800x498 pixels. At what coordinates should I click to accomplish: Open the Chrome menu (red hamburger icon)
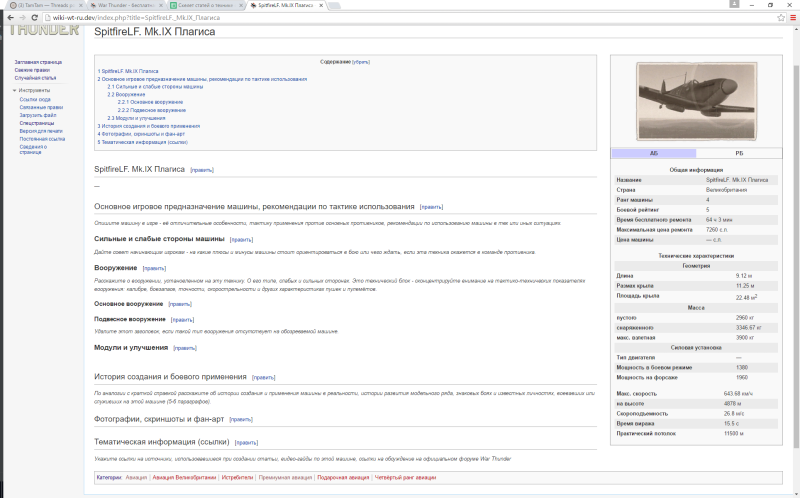[793, 17]
